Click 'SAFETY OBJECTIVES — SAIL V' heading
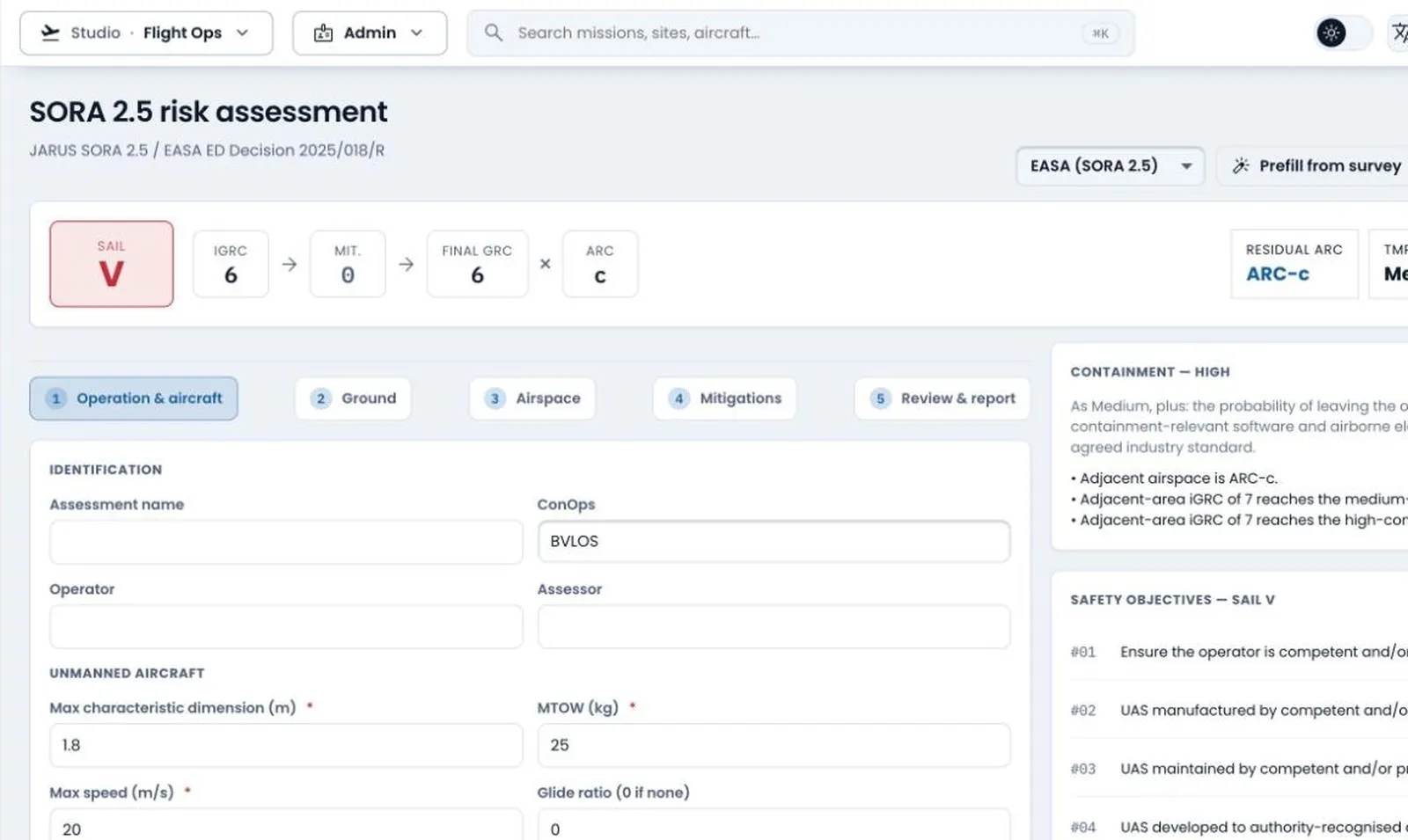The height and width of the screenshot is (840, 1408). click(1172, 600)
